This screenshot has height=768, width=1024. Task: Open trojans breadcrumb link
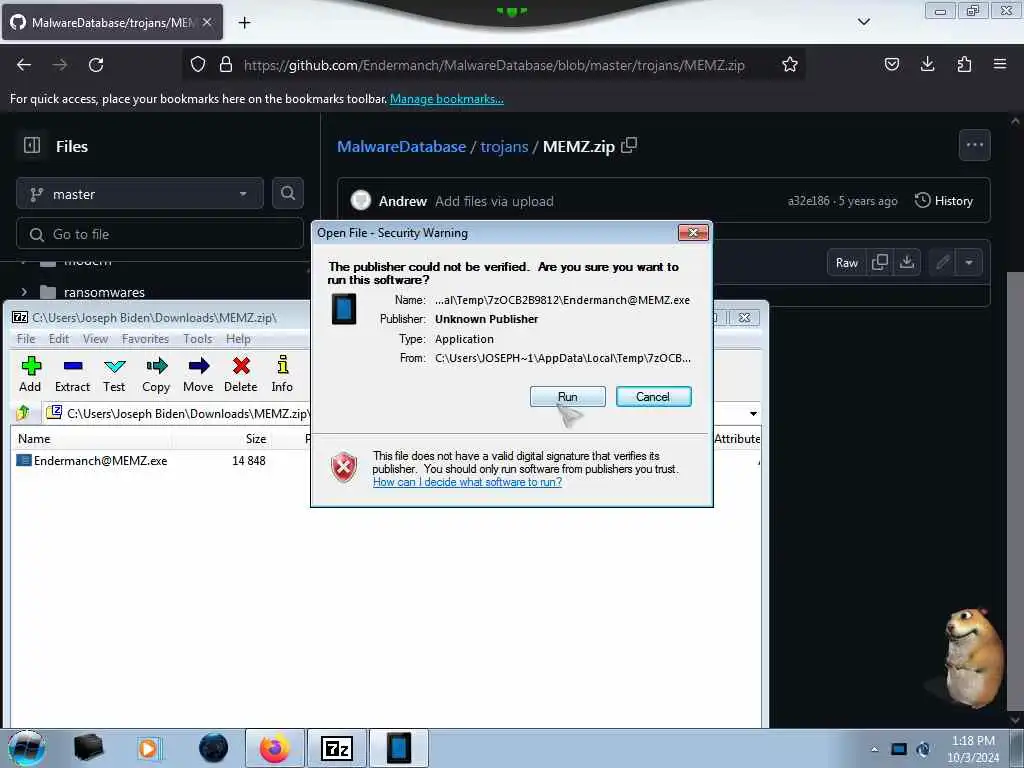pos(504,146)
